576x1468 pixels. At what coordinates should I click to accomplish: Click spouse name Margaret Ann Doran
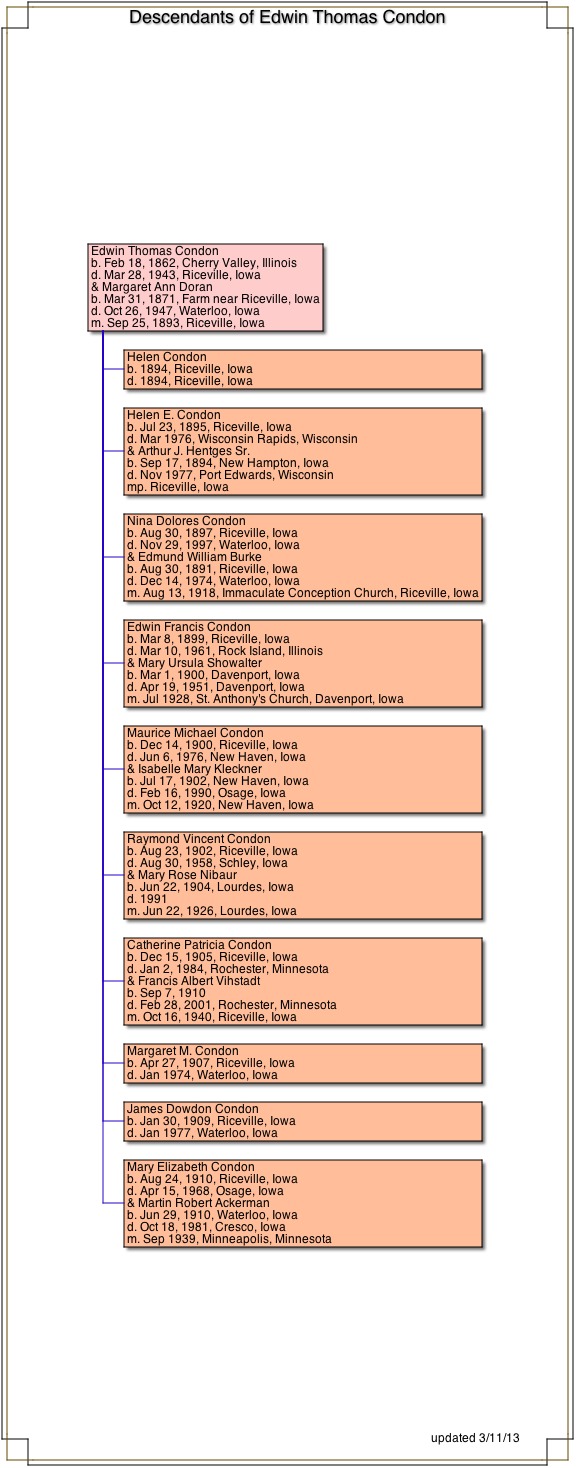point(157,287)
